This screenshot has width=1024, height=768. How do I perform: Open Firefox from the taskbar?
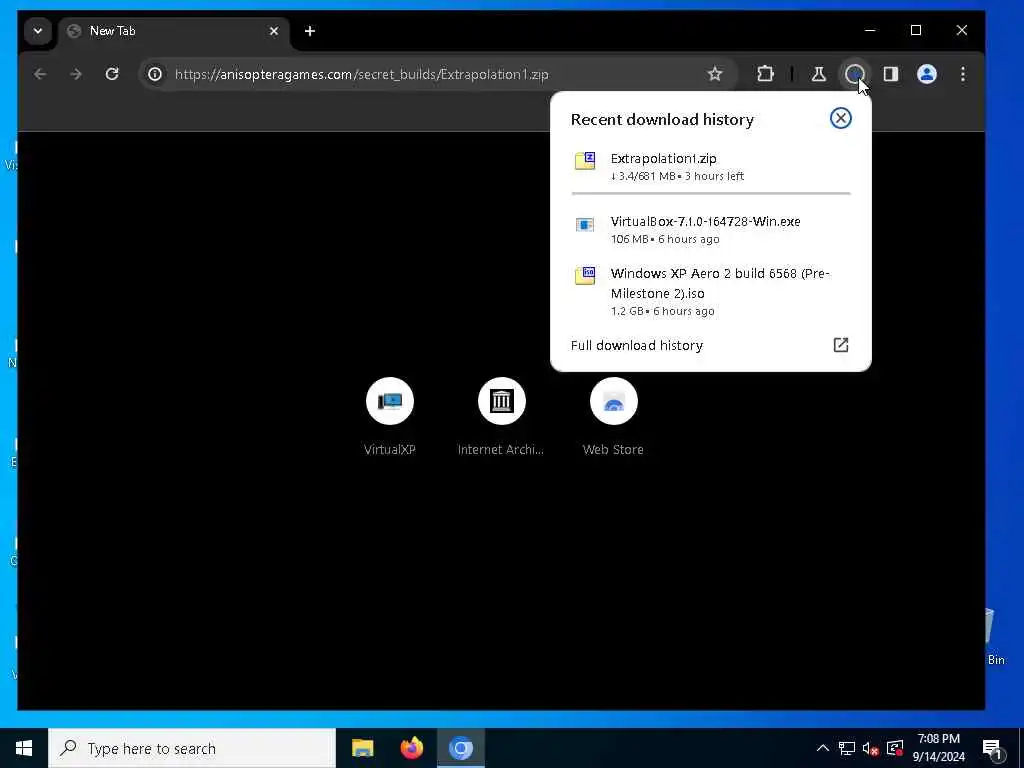411,748
